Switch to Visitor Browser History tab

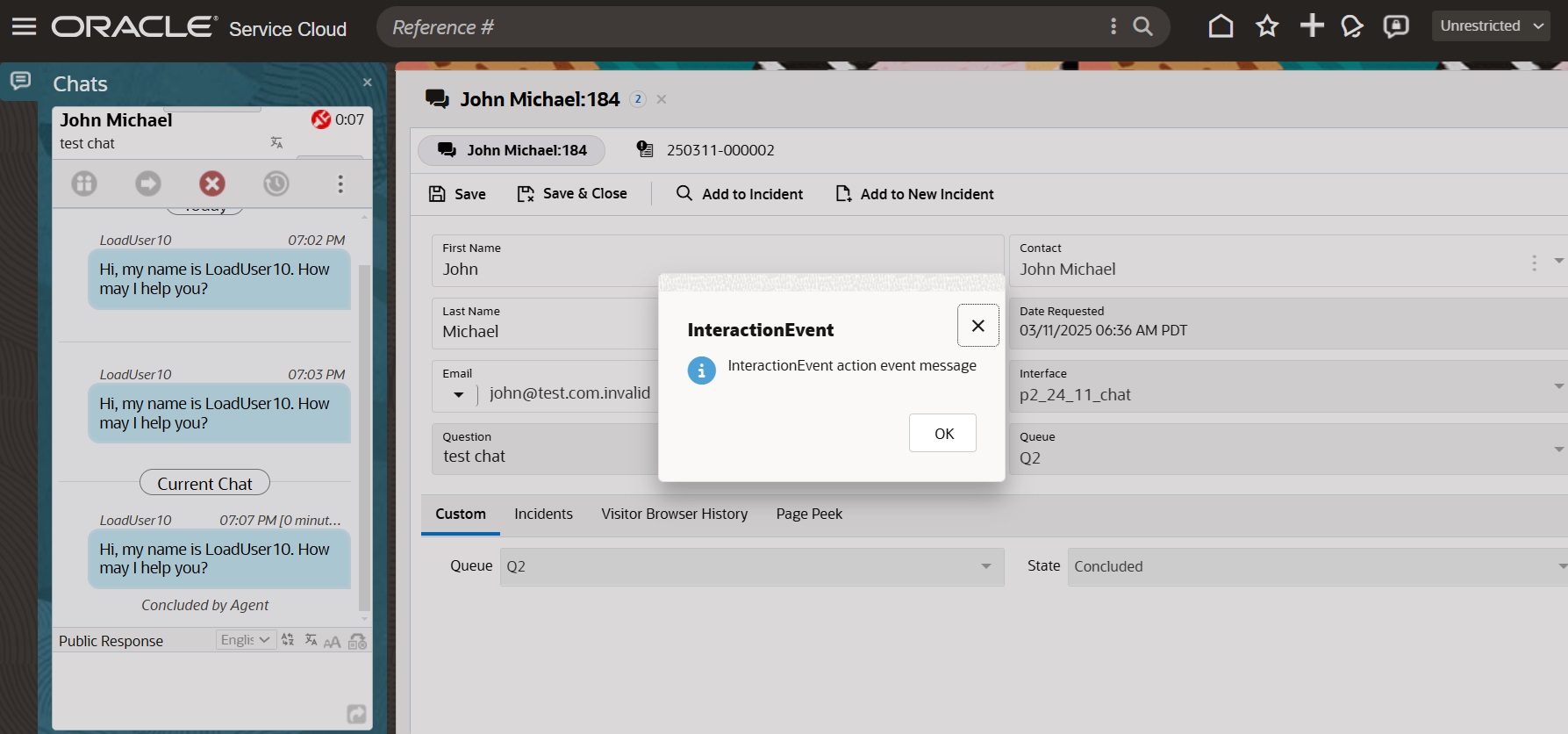674,515
